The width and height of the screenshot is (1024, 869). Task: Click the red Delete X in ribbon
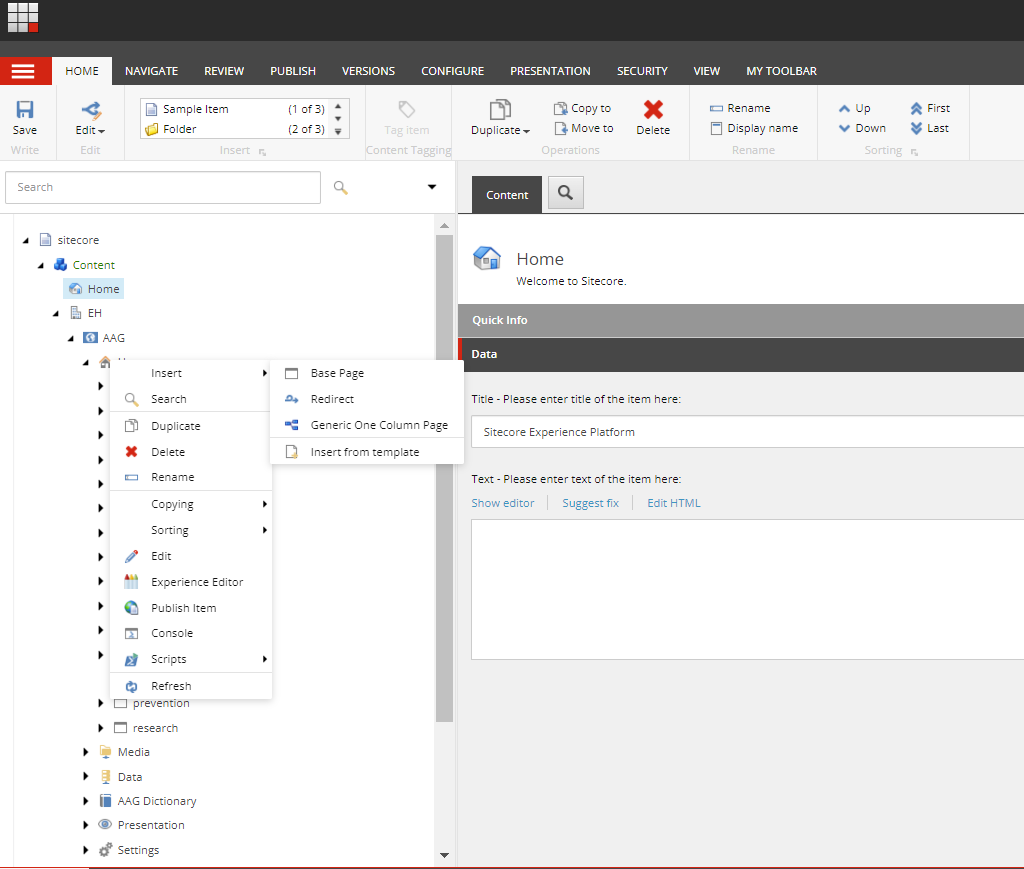(x=653, y=109)
